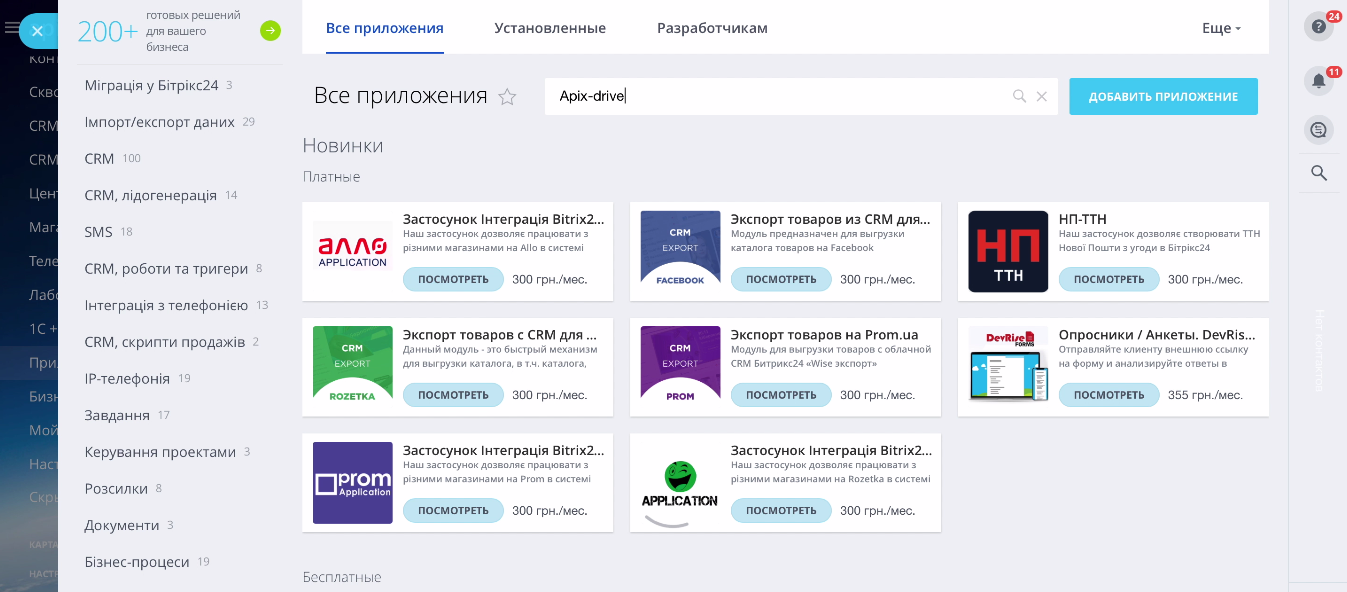Click the magnifier icon in search field
1347x592 pixels.
[x=1019, y=97]
